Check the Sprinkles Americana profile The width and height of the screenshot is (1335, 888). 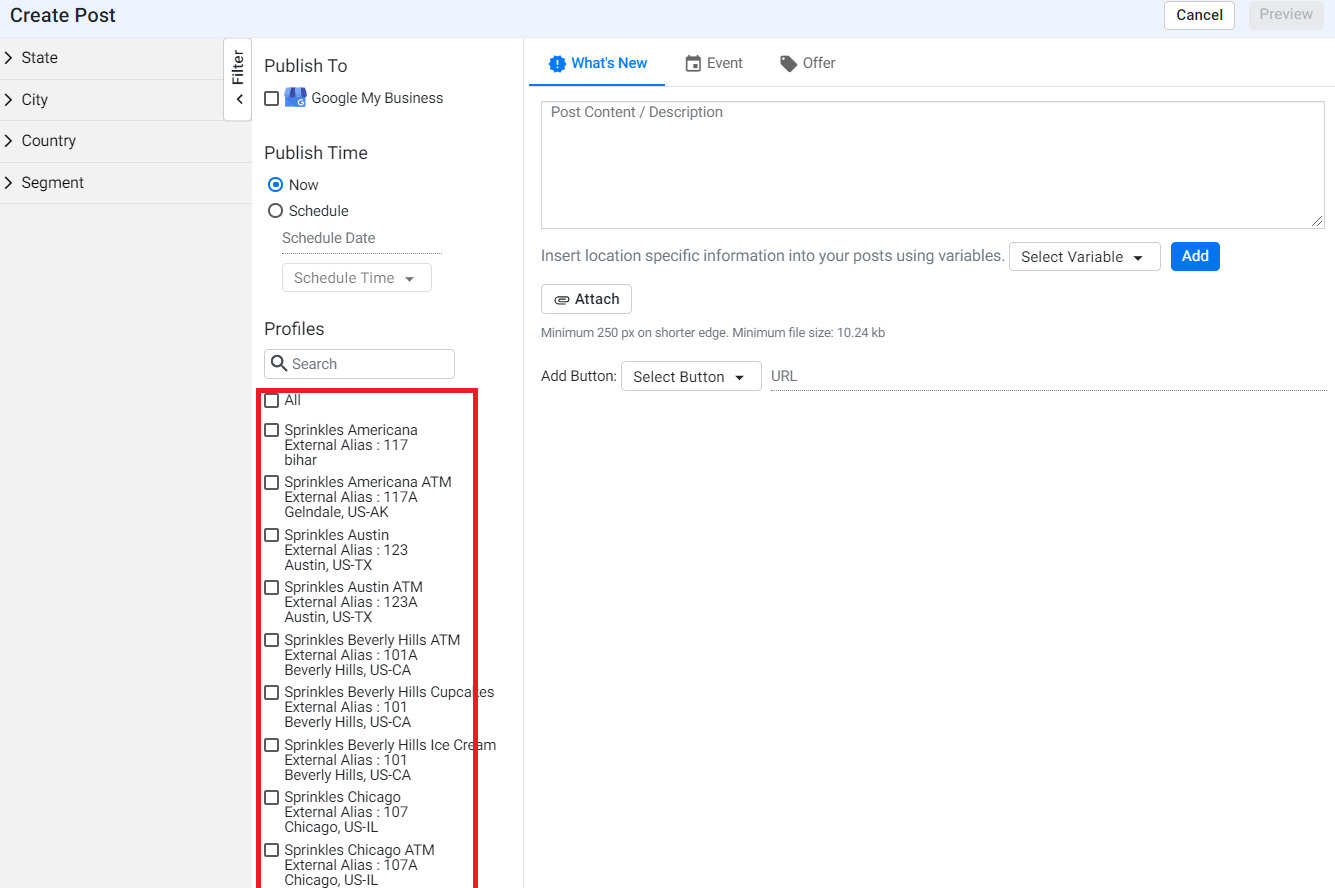pyautogui.click(x=271, y=430)
